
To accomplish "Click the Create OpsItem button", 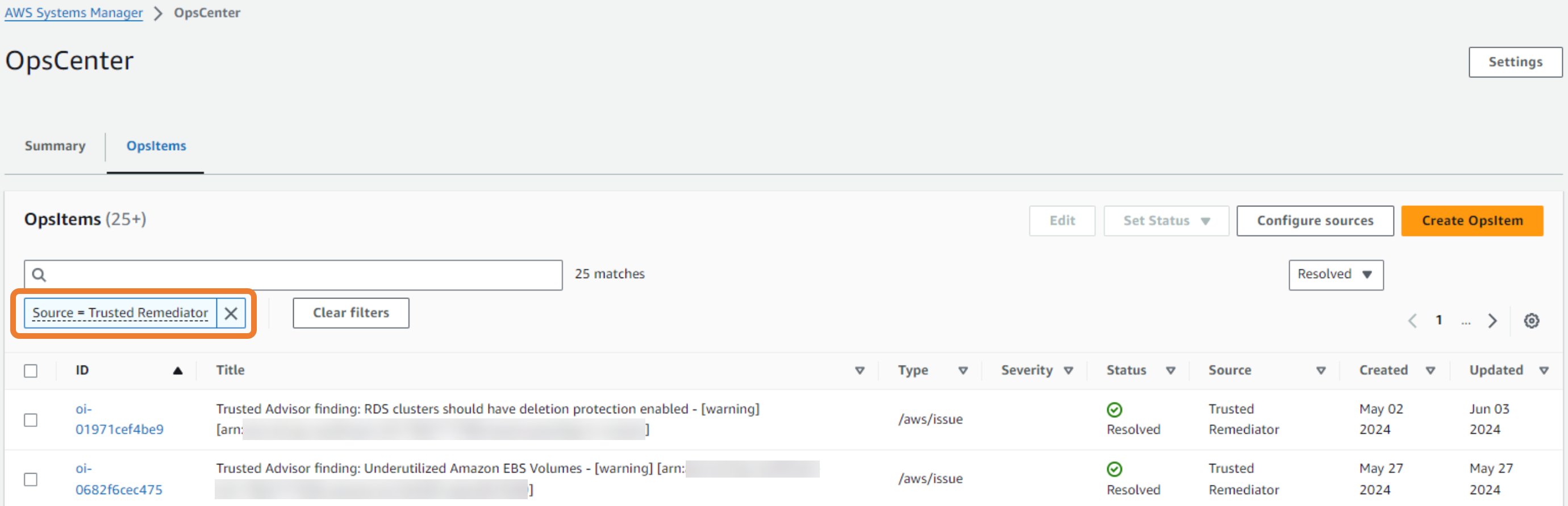I will 1471,221.
